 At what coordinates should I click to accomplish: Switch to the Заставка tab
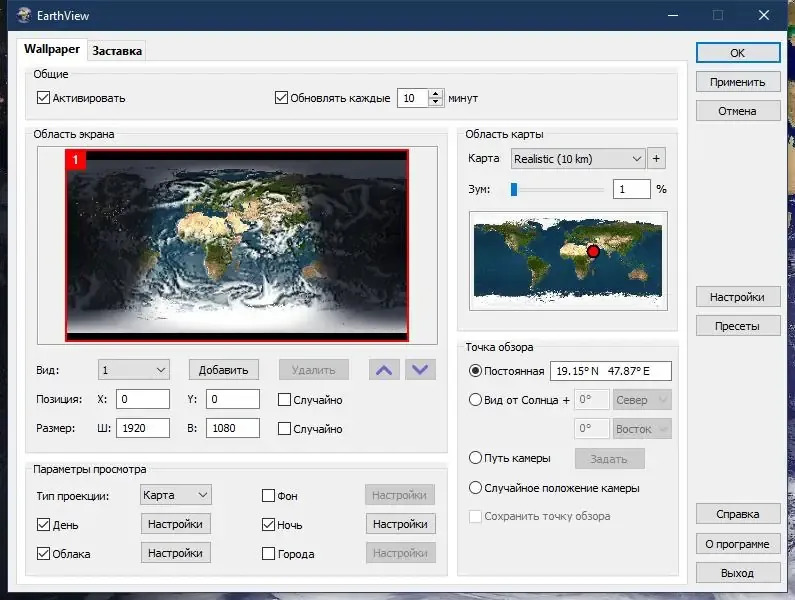pos(118,51)
